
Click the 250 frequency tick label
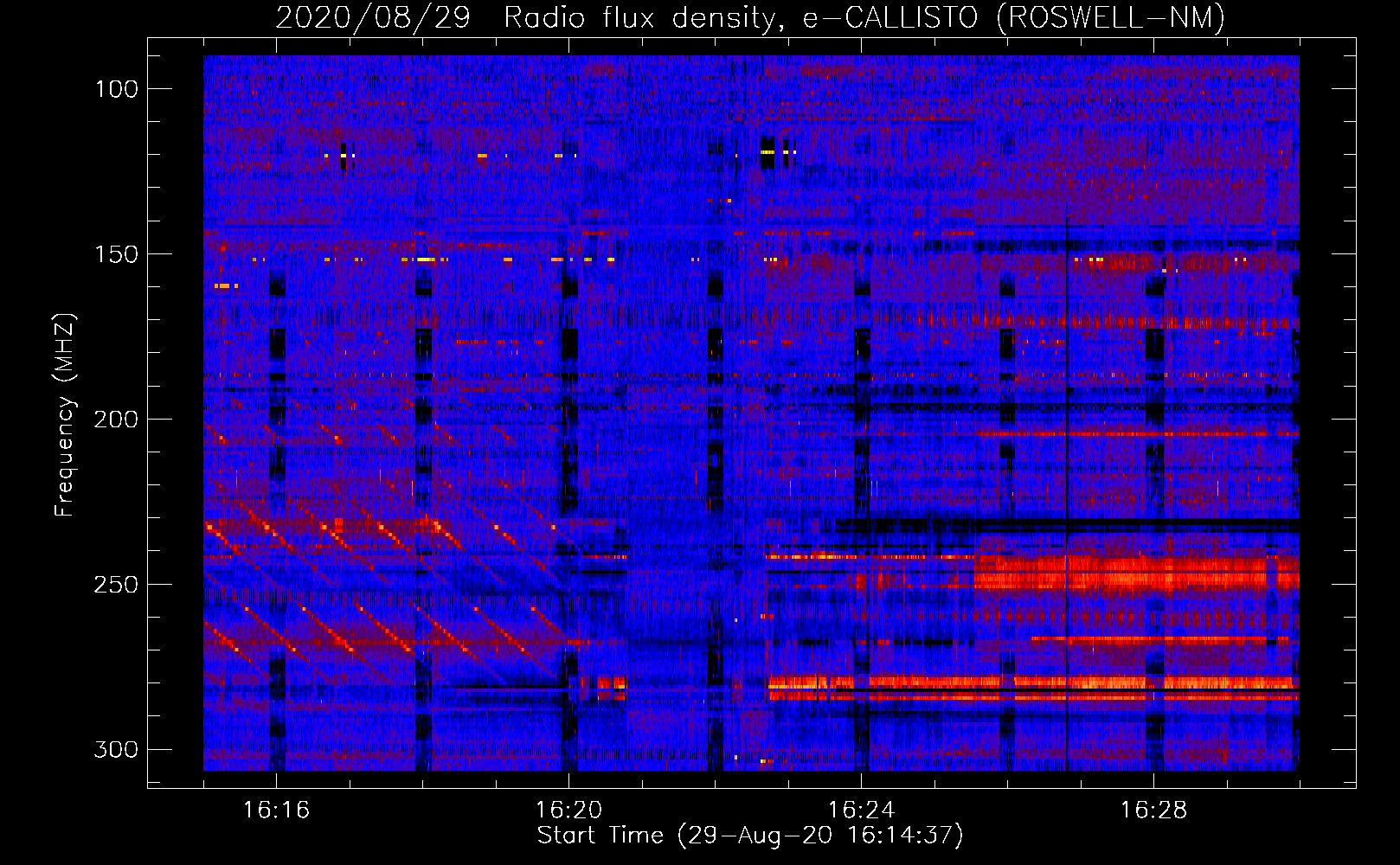[117, 585]
